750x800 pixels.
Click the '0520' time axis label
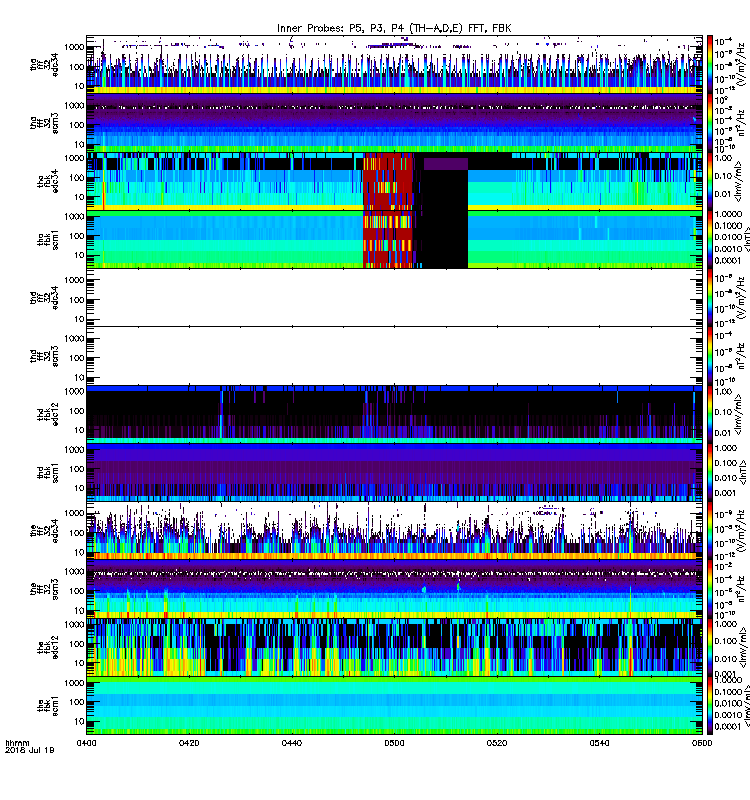click(497, 743)
